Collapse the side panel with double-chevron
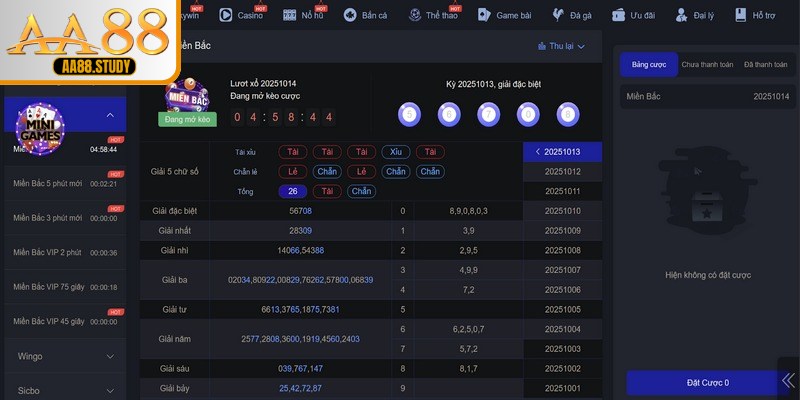Image resolution: width=800 pixels, height=400 pixels. point(789,380)
